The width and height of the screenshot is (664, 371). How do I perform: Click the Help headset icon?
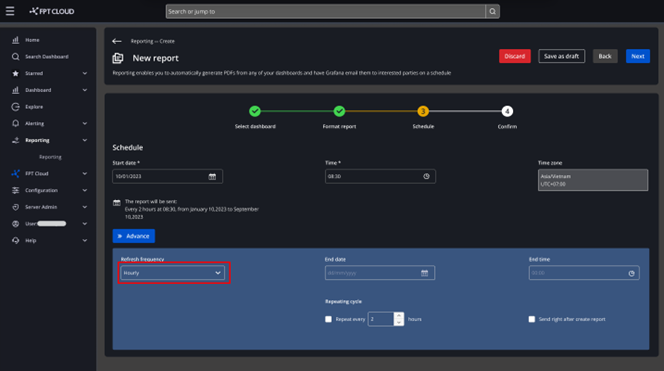point(16,241)
